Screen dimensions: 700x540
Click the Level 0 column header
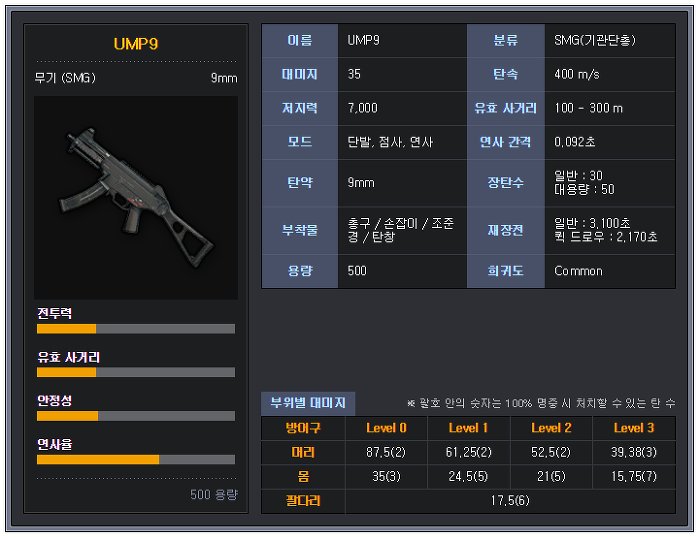click(x=387, y=428)
